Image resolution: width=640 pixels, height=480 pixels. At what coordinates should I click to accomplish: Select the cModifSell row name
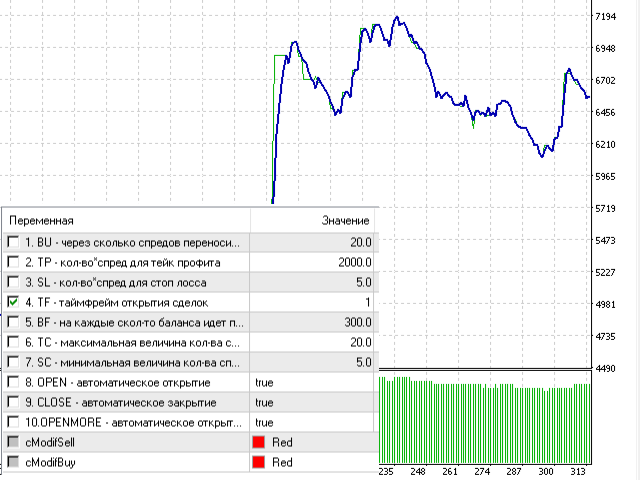[x=50, y=442]
